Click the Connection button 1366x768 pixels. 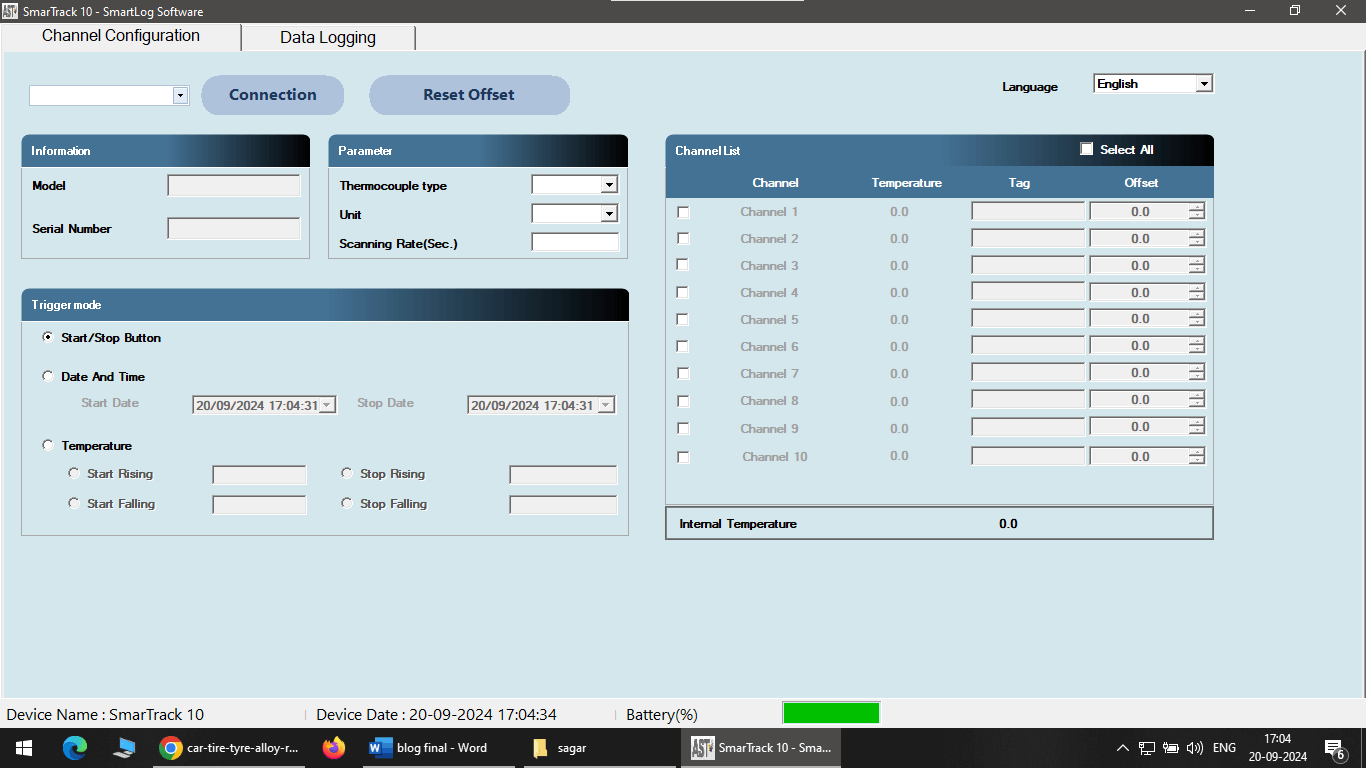(x=273, y=95)
